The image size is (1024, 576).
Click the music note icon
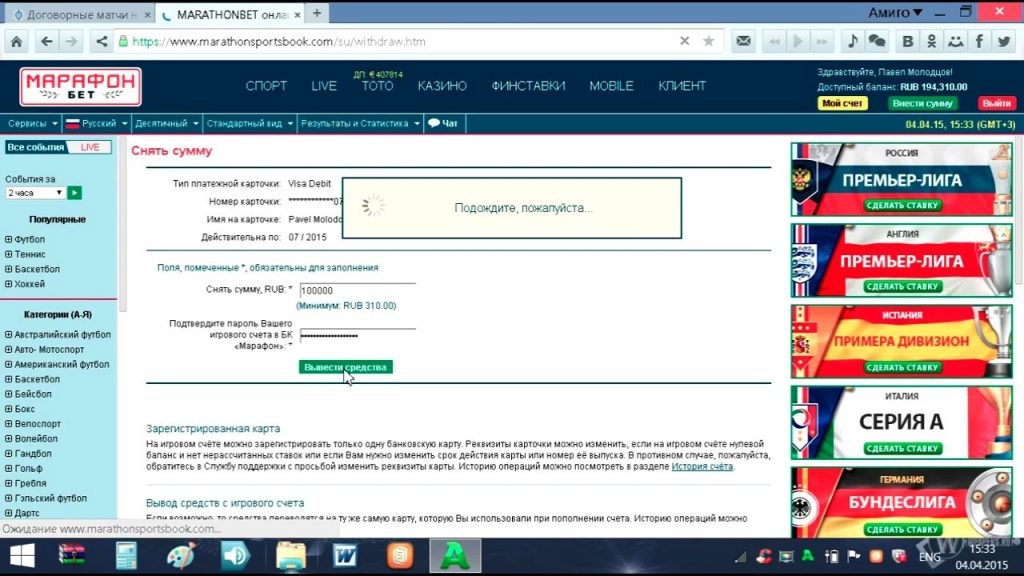[852, 41]
